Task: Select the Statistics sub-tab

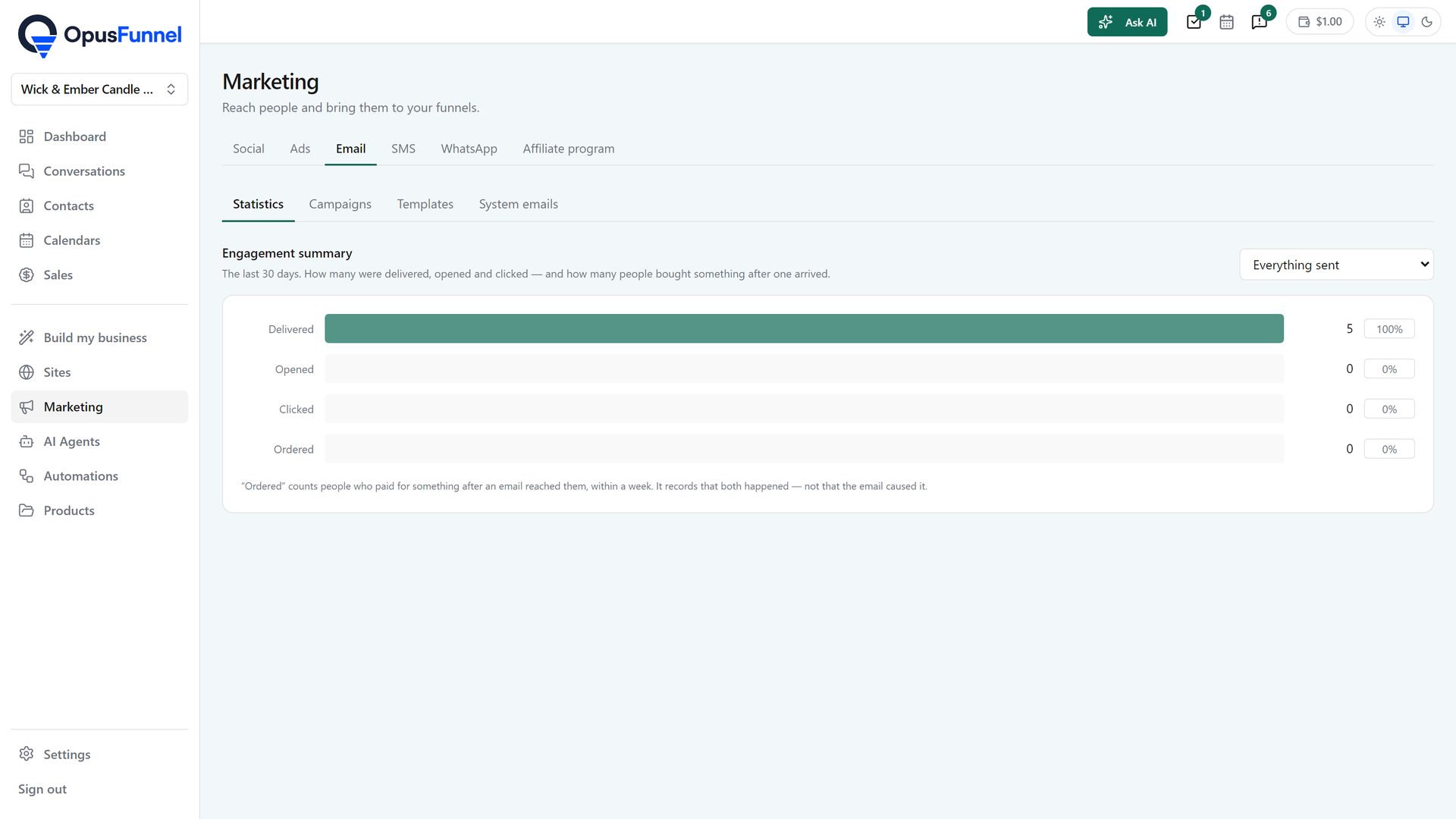Action: tap(258, 204)
